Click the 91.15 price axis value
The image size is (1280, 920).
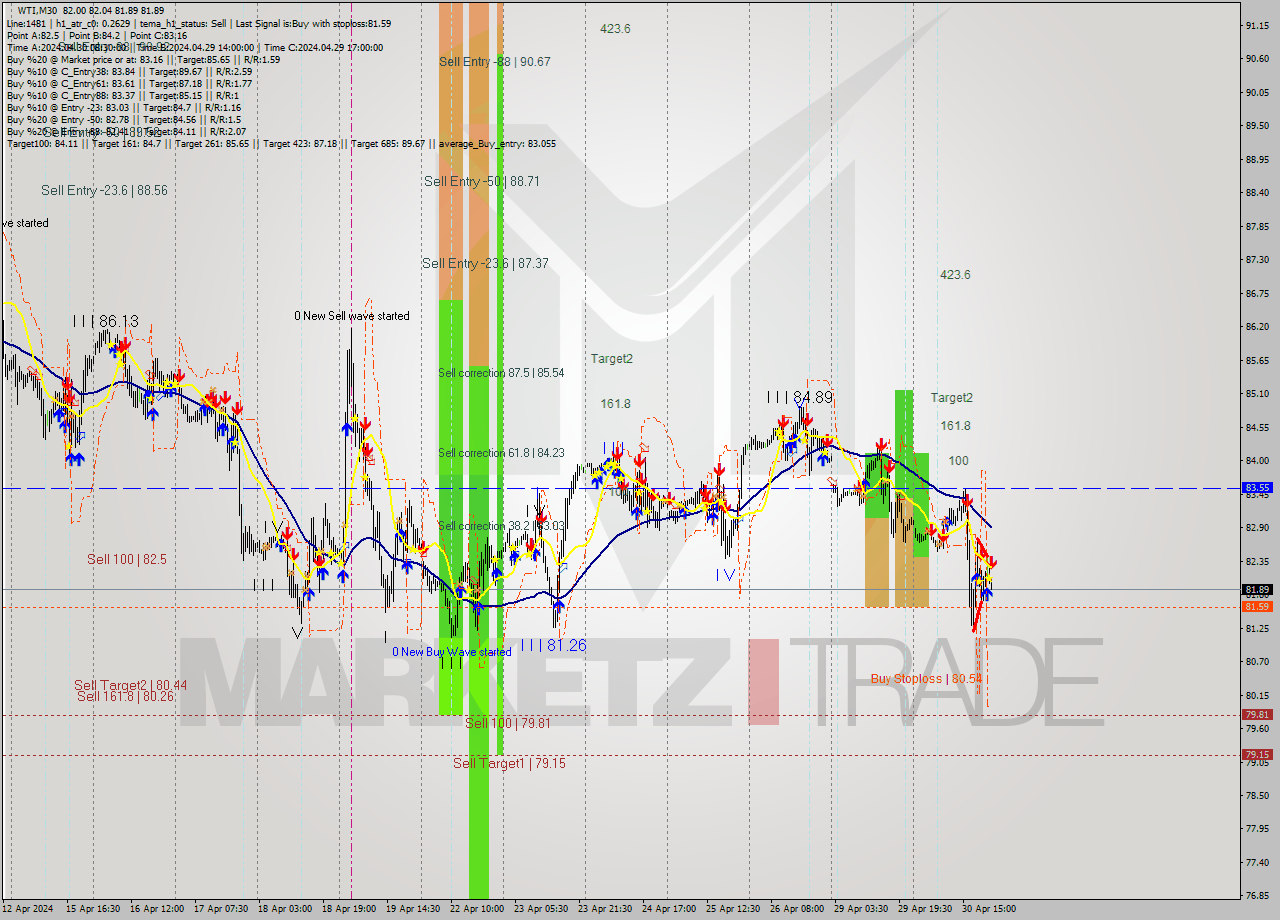pyautogui.click(x=1257, y=25)
